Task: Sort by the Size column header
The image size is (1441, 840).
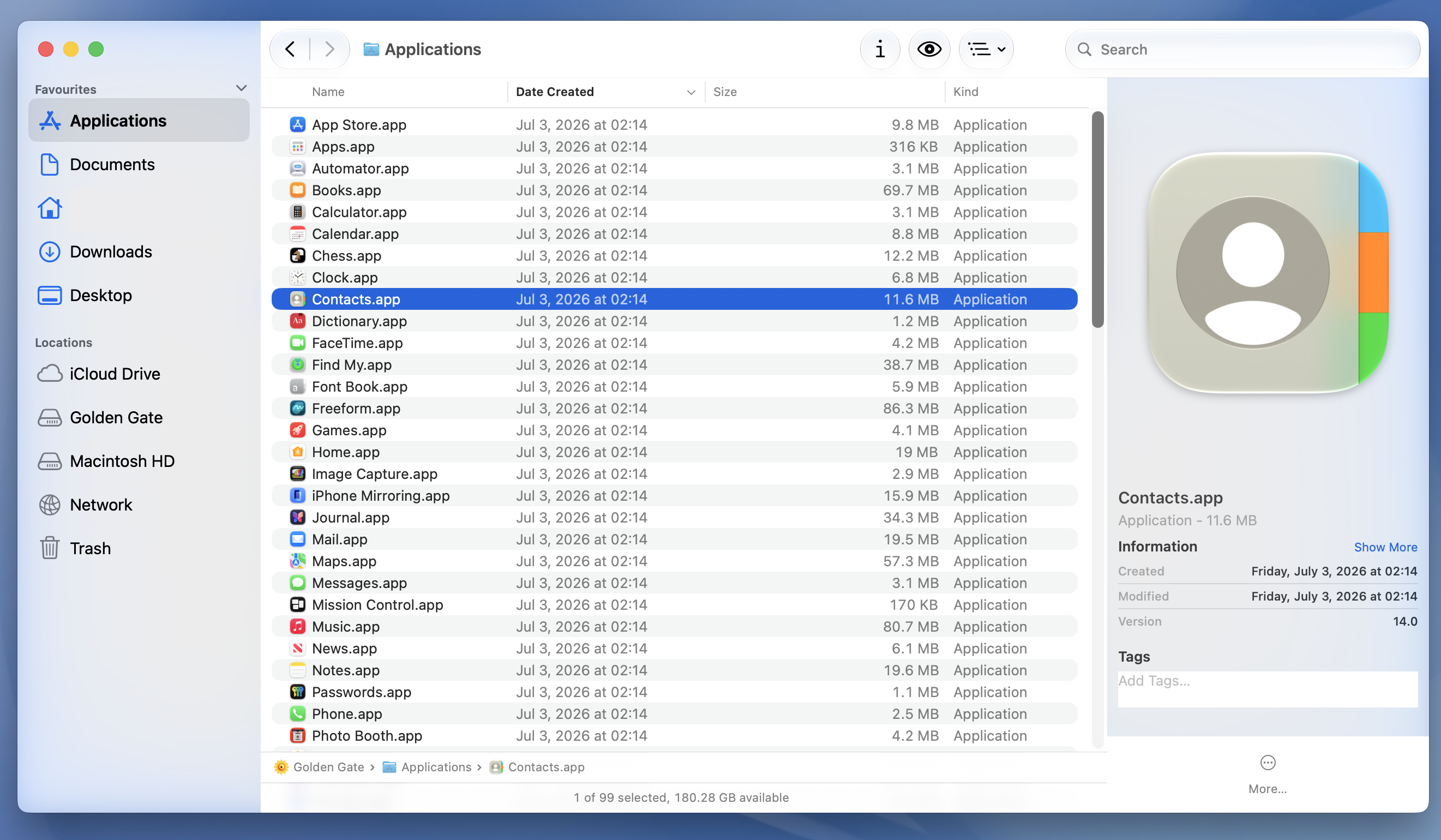Action: [724, 92]
